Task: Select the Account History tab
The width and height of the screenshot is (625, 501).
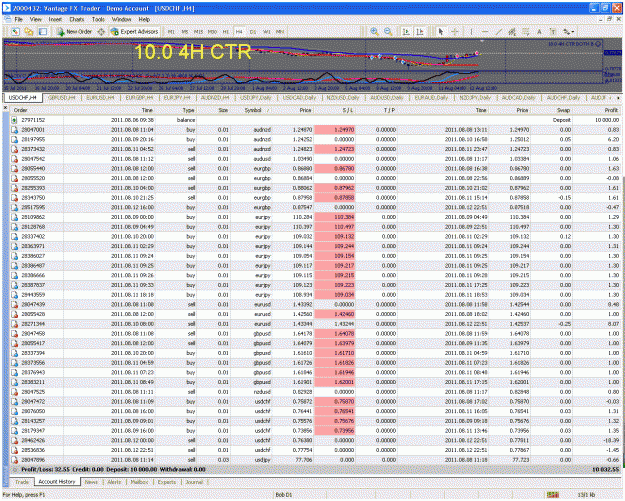Action: (57, 482)
